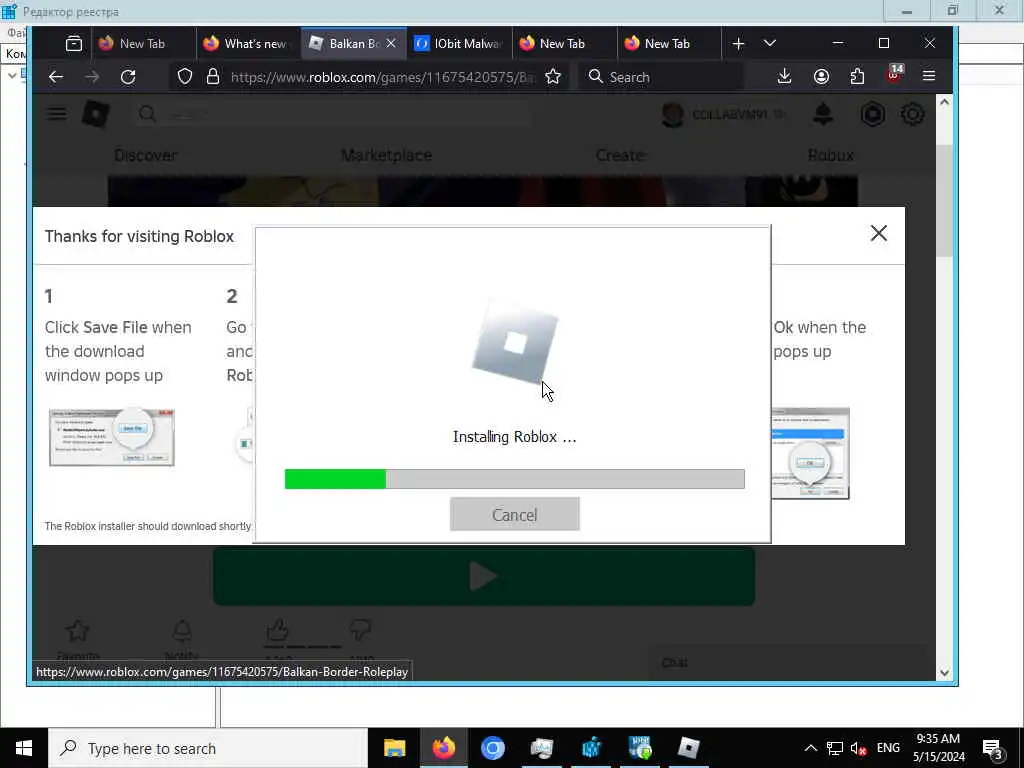The height and width of the screenshot is (768, 1024).
Task: Open the uBlock extension icon with badge 14
Action: tap(894, 74)
